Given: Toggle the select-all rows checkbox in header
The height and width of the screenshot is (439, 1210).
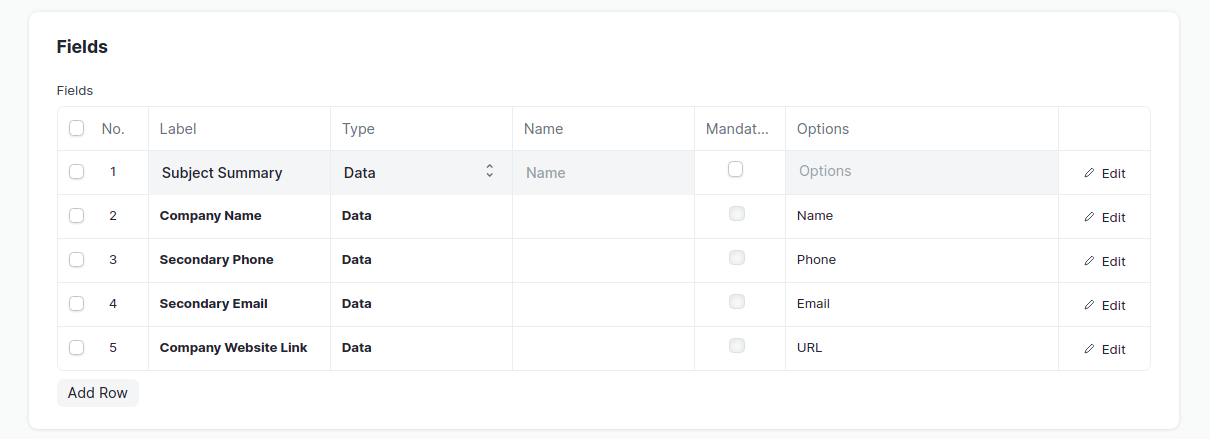Looking at the screenshot, I should 76,128.
